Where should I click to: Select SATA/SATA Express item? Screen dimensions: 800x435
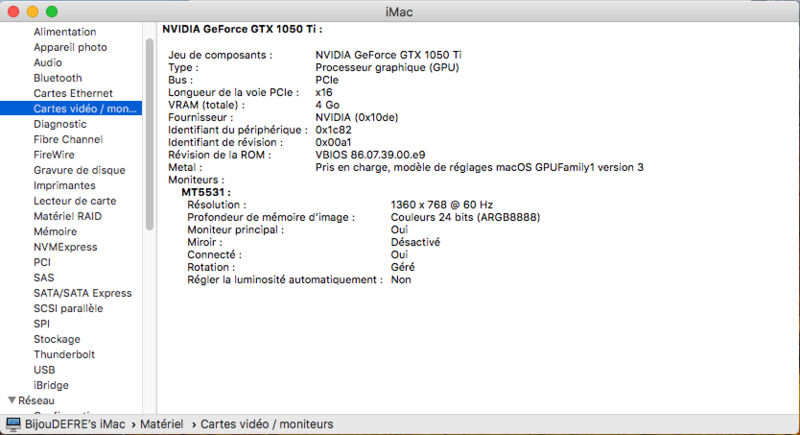(x=83, y=293)
